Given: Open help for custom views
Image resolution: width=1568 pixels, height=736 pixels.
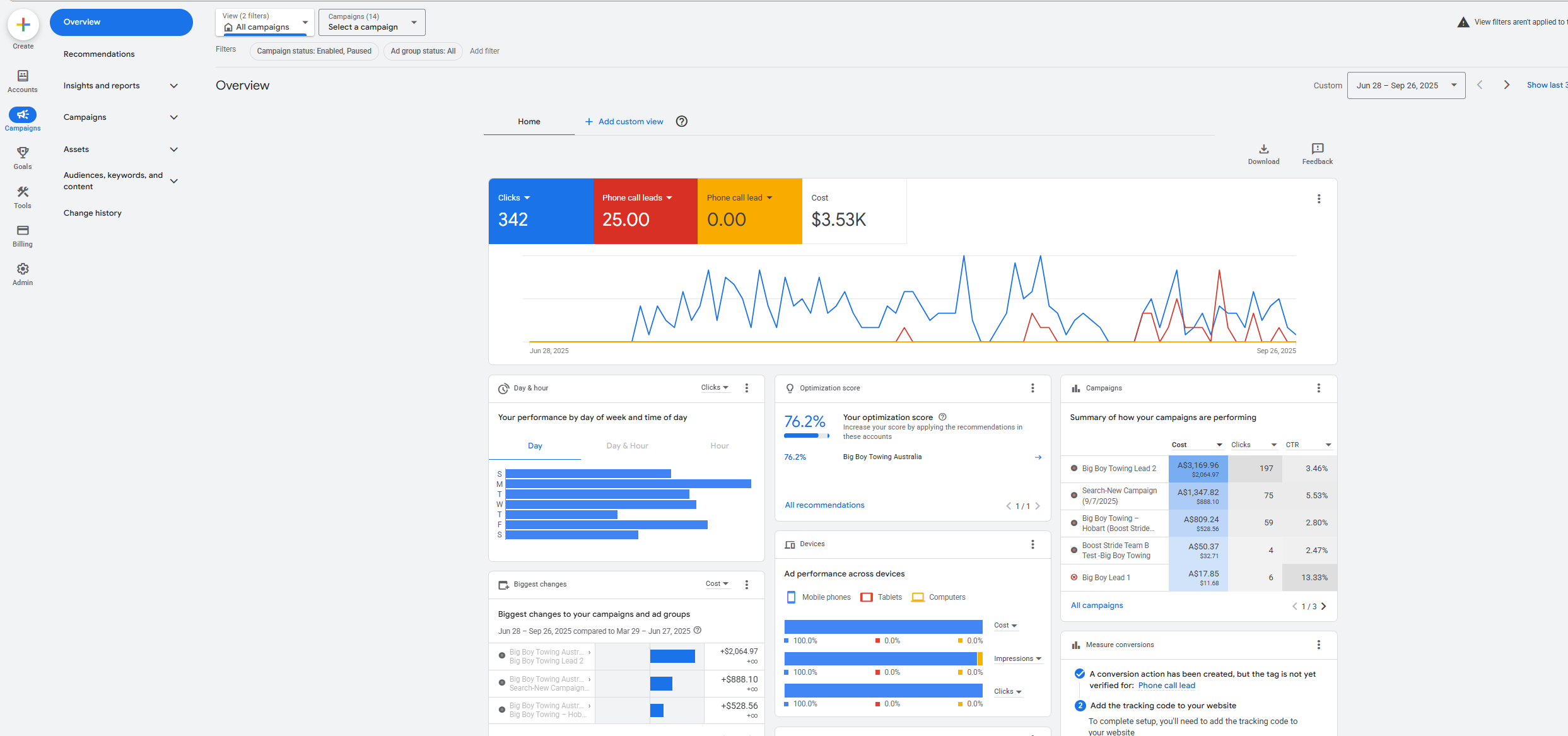Looking at the screenshot, I should pos(682,121).
